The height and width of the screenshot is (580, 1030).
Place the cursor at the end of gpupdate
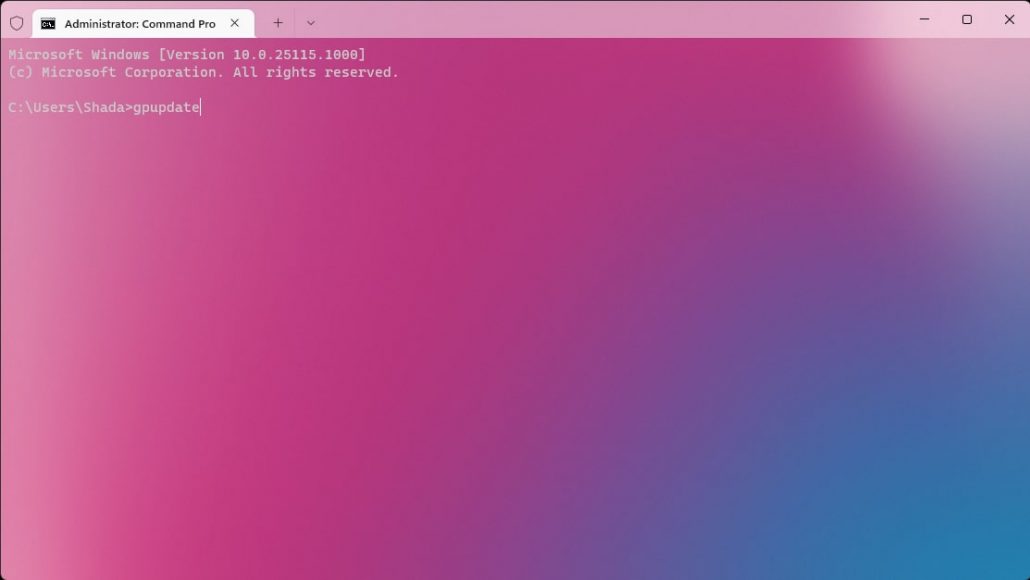tap(200, 107)
